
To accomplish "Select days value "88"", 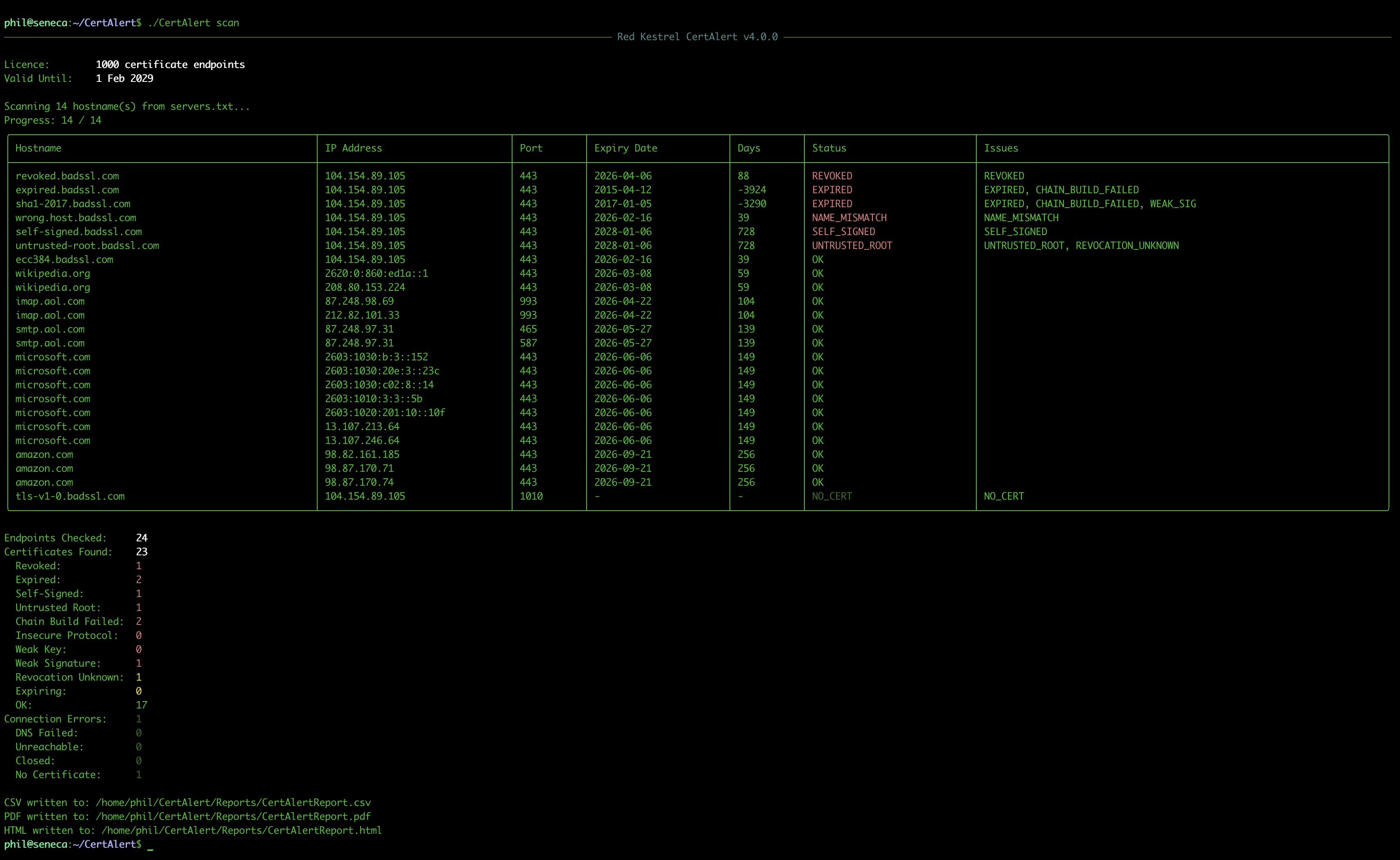I will coord(743,176).
